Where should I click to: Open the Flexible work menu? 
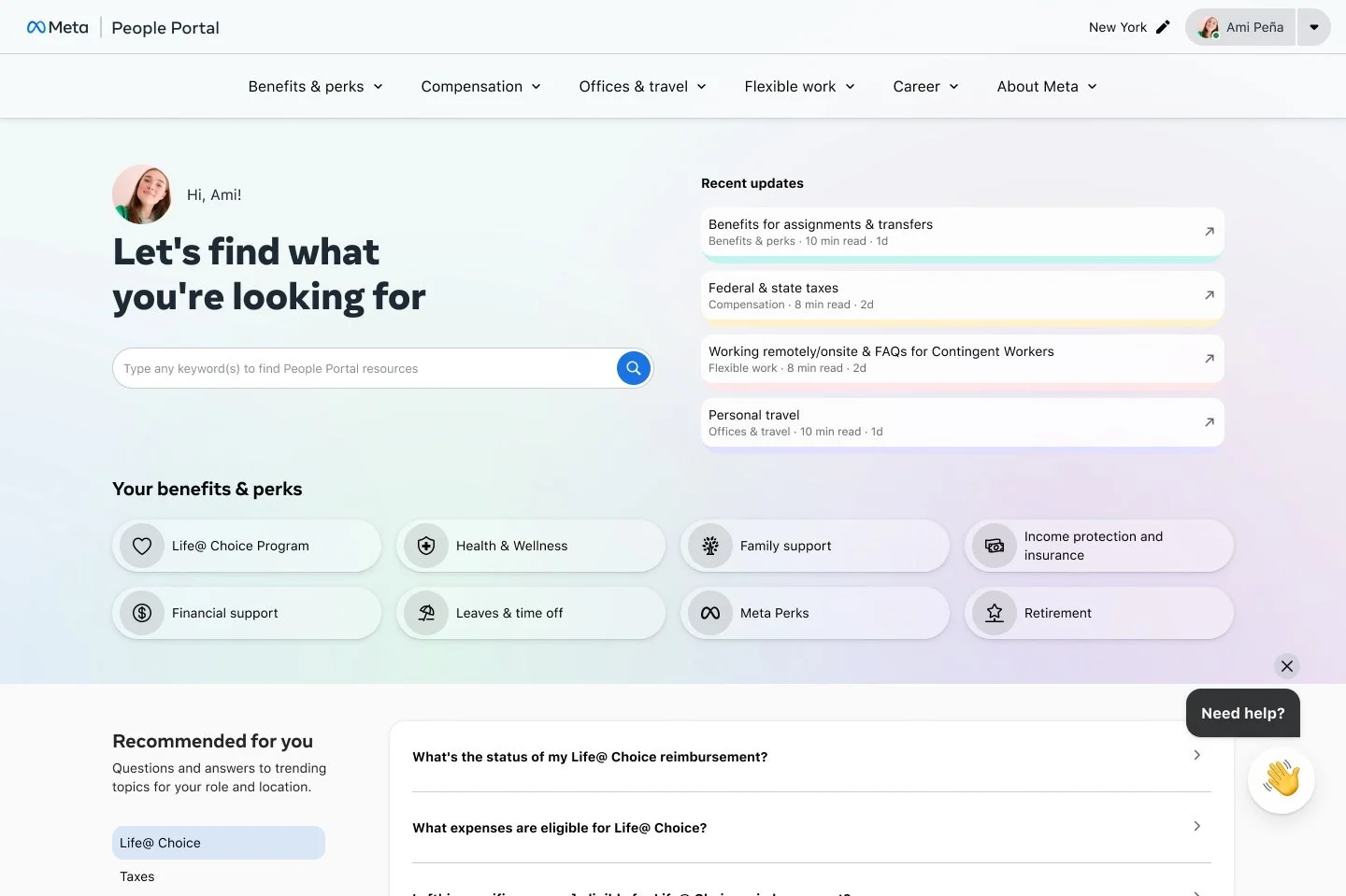pos(799,86)
